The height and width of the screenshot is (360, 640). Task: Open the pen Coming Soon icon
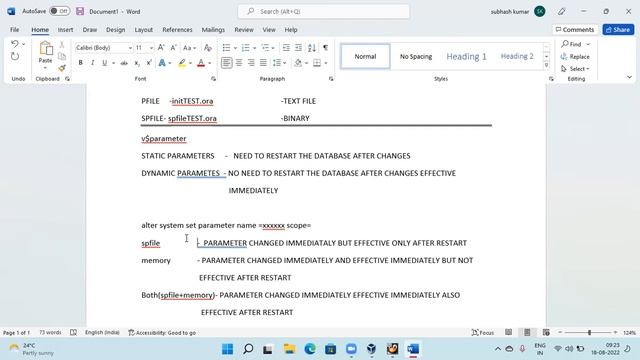562,11
